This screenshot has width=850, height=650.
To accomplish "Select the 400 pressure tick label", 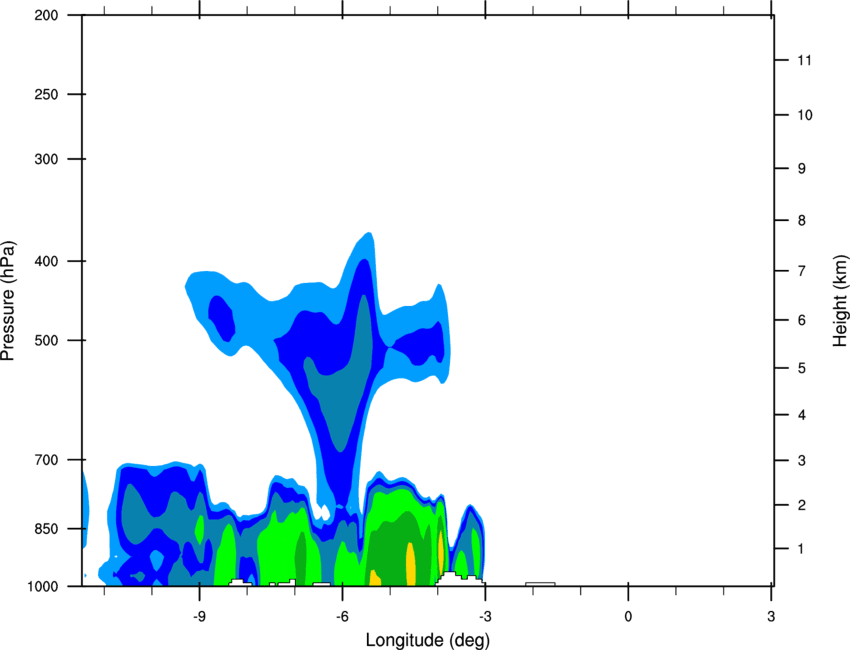I will pos(46,261).
